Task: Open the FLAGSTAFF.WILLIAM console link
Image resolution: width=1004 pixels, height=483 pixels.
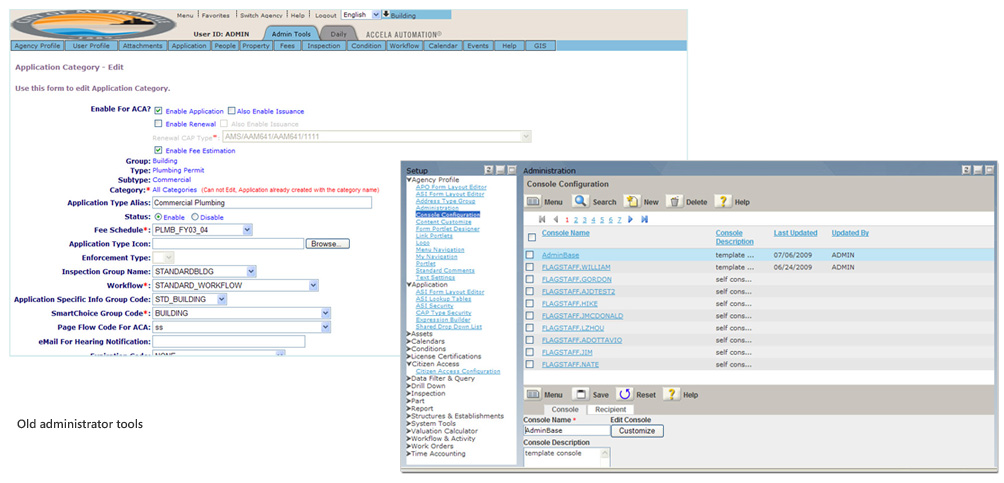Action: coord(576,267)
